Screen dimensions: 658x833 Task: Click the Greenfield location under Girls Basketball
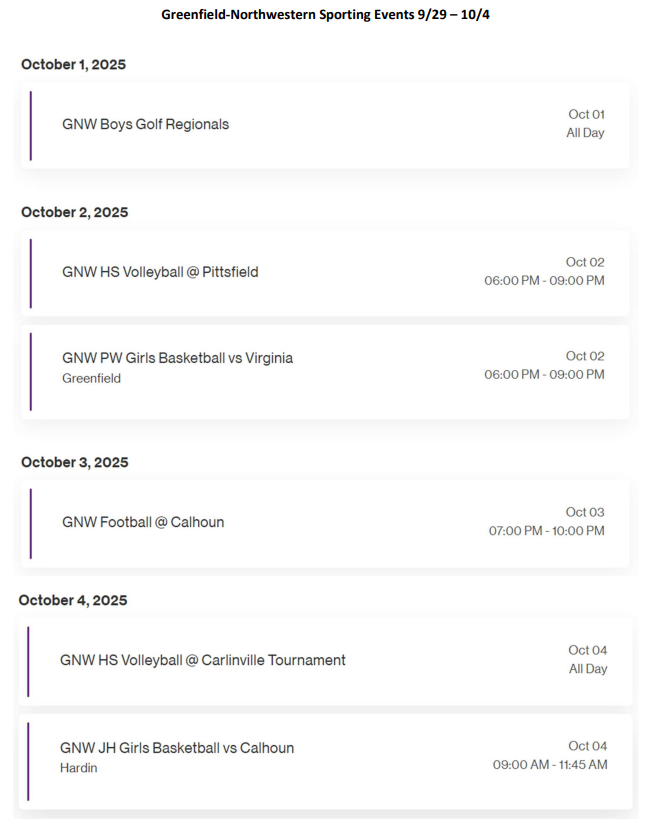pyautogui.click(x=91, y=379)
